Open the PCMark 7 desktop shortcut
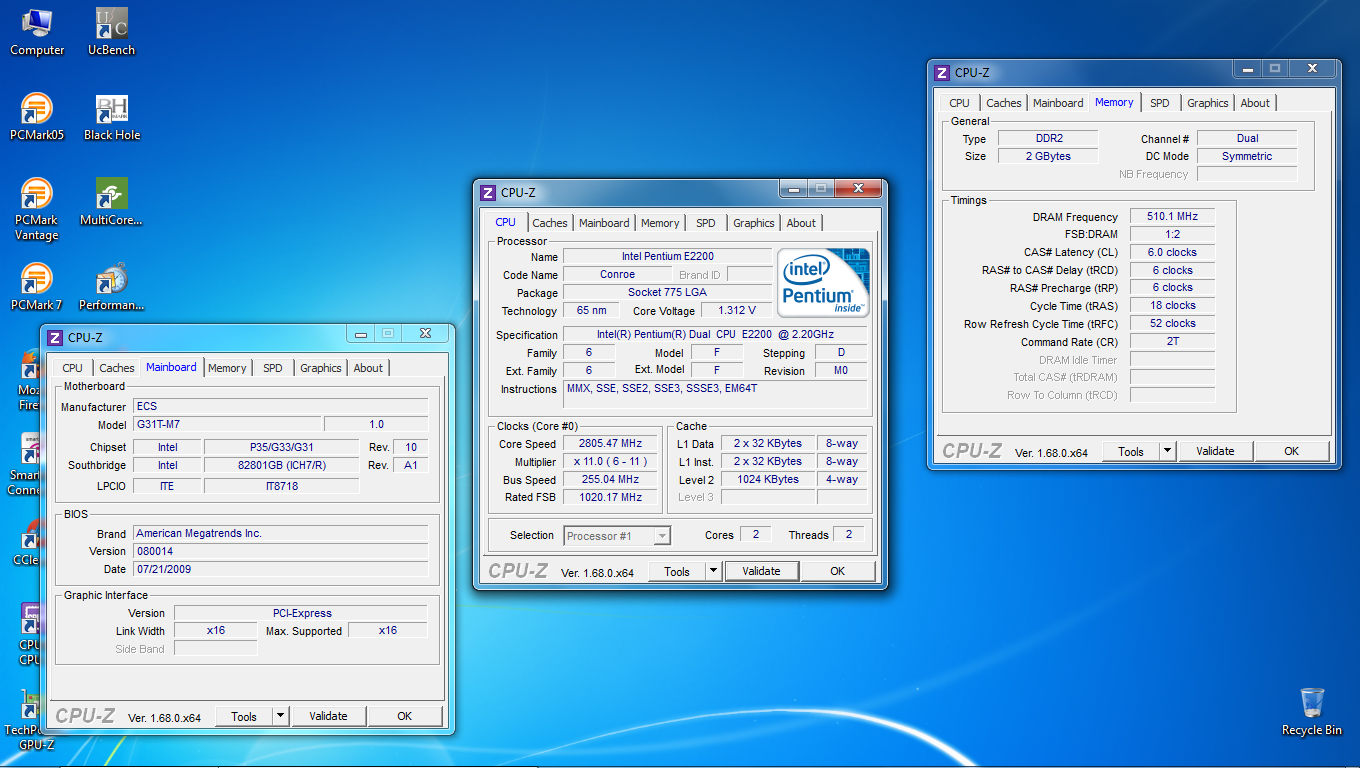Image resolution: width=1360 pixels, height=768 pixels. 37,287
